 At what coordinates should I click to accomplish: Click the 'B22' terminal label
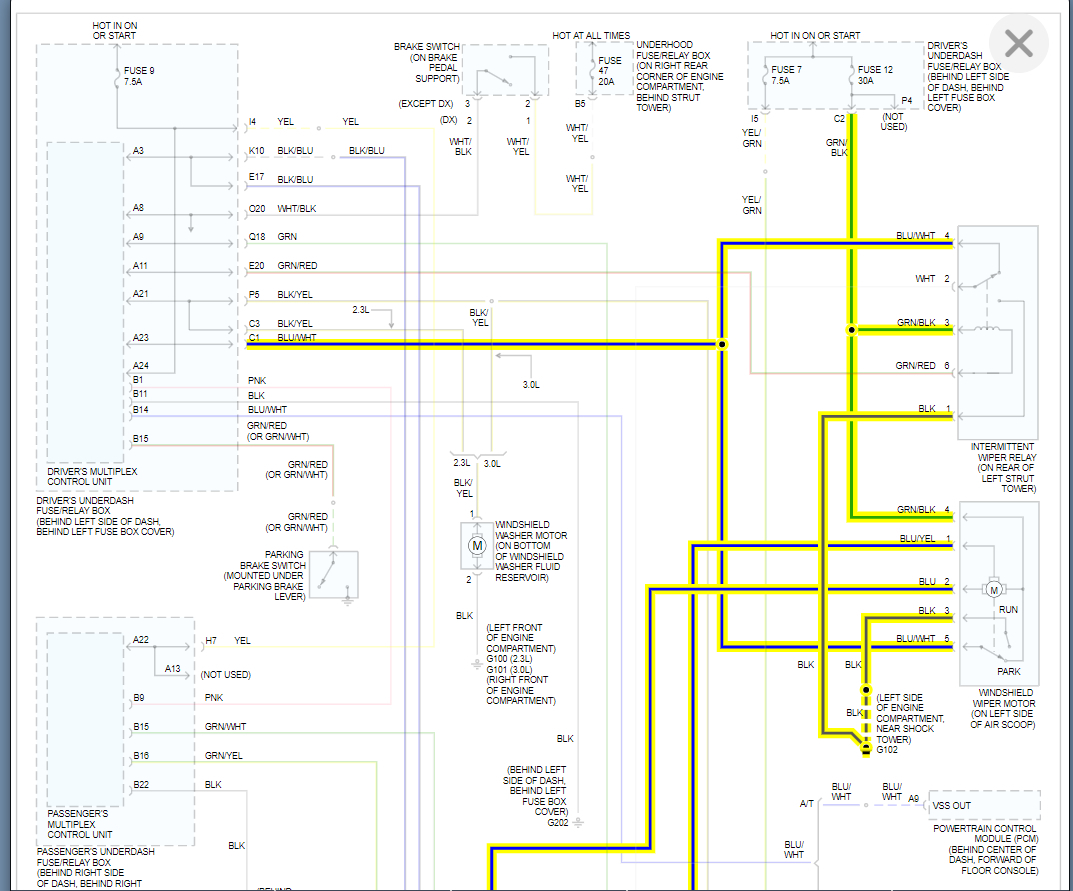(141, 784)
